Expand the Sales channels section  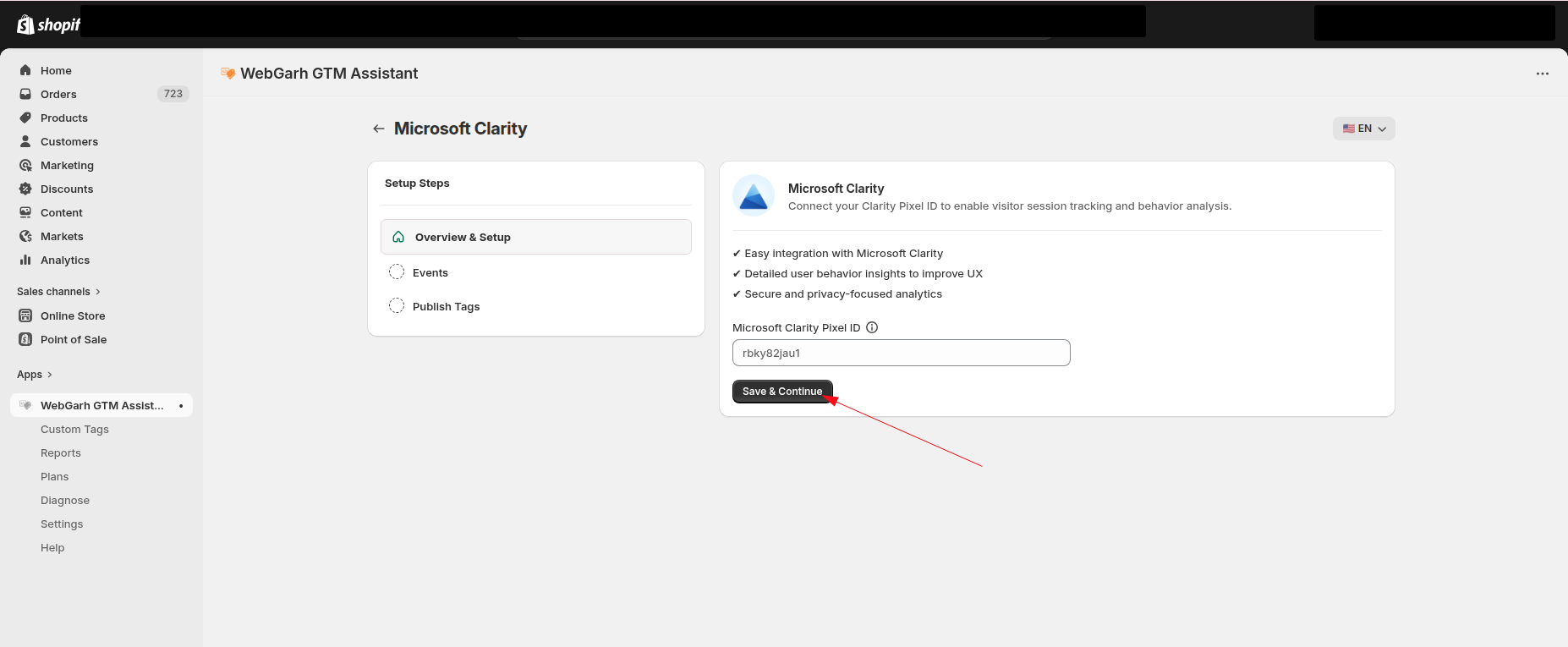pyautogui.click(x=58, y=292)
